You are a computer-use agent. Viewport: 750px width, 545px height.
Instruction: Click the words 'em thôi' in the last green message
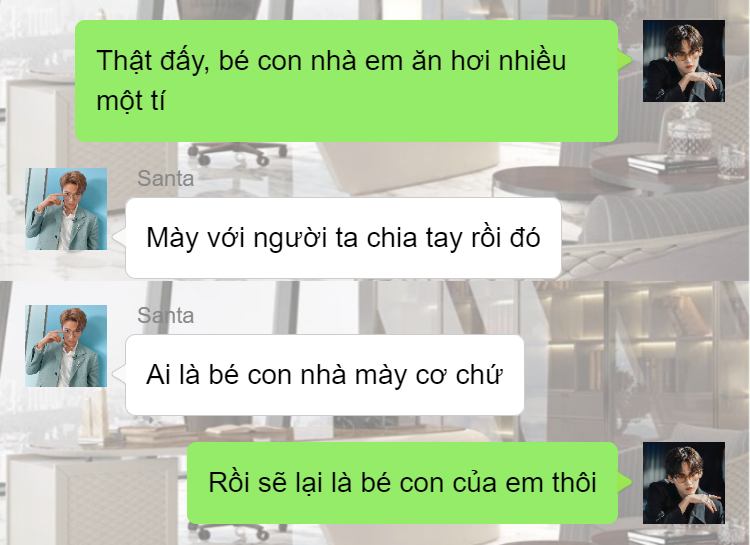point(551,483)
